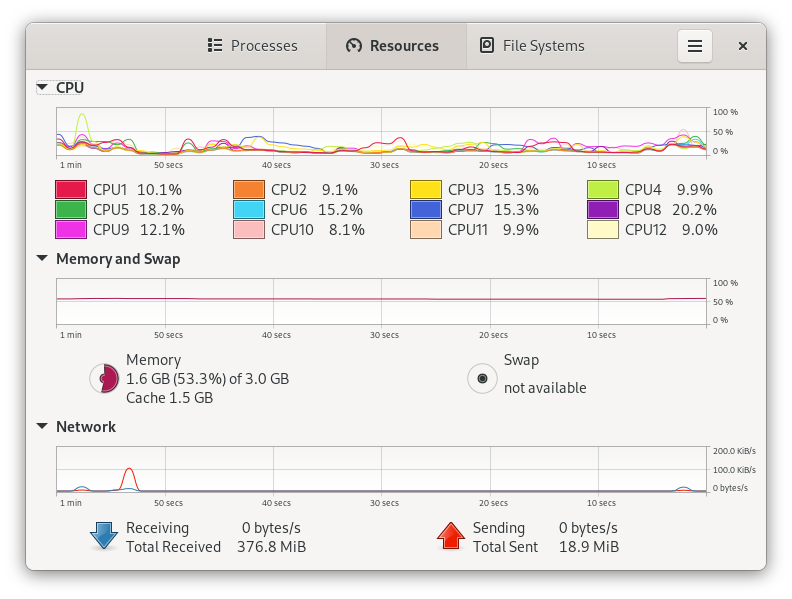Image resolution: width=792 pixels, height=599 pixels.
Task: Click the gauge icon on Resources tab
Action: click(x=353, y=46)
